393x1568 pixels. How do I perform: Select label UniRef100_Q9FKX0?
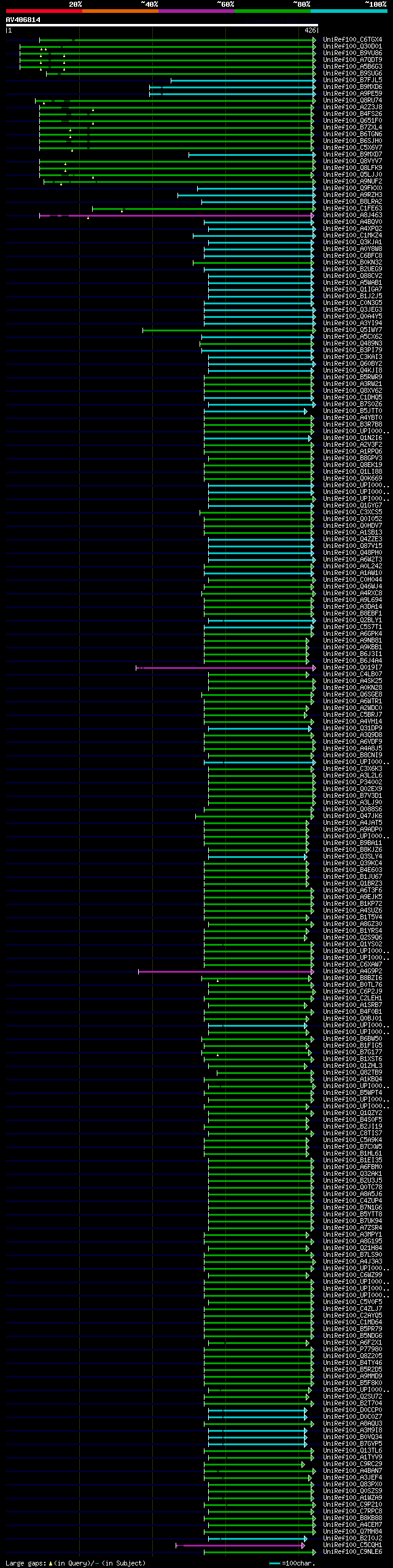coord(352,188)
